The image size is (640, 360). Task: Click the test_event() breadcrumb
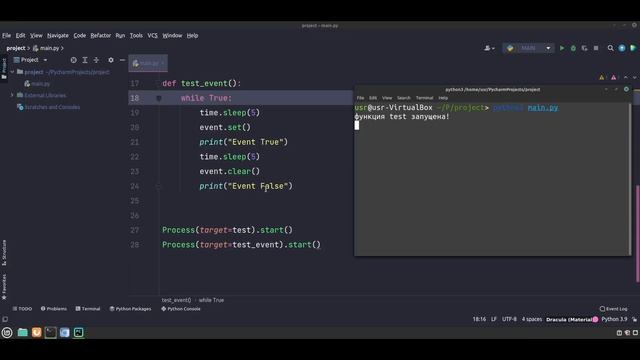(176, 300)
